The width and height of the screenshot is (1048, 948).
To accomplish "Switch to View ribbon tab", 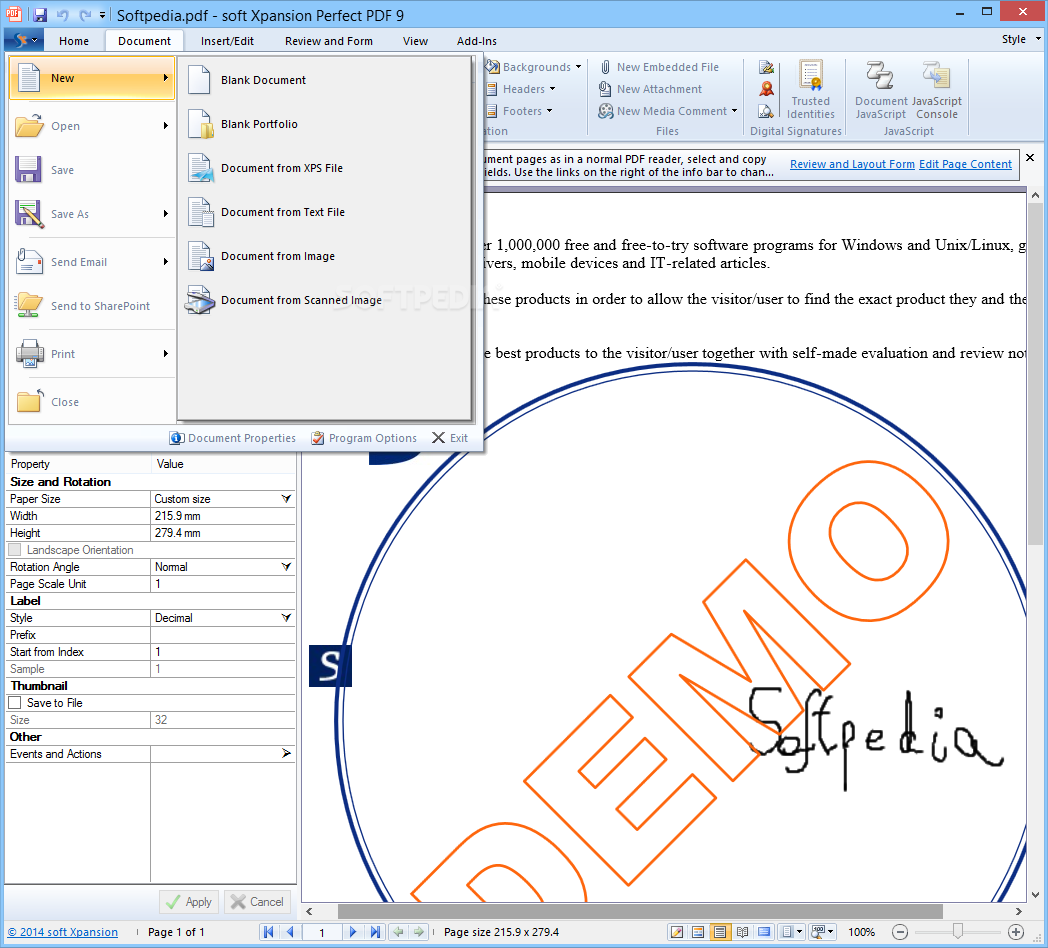I will click(x=415, y=41).
